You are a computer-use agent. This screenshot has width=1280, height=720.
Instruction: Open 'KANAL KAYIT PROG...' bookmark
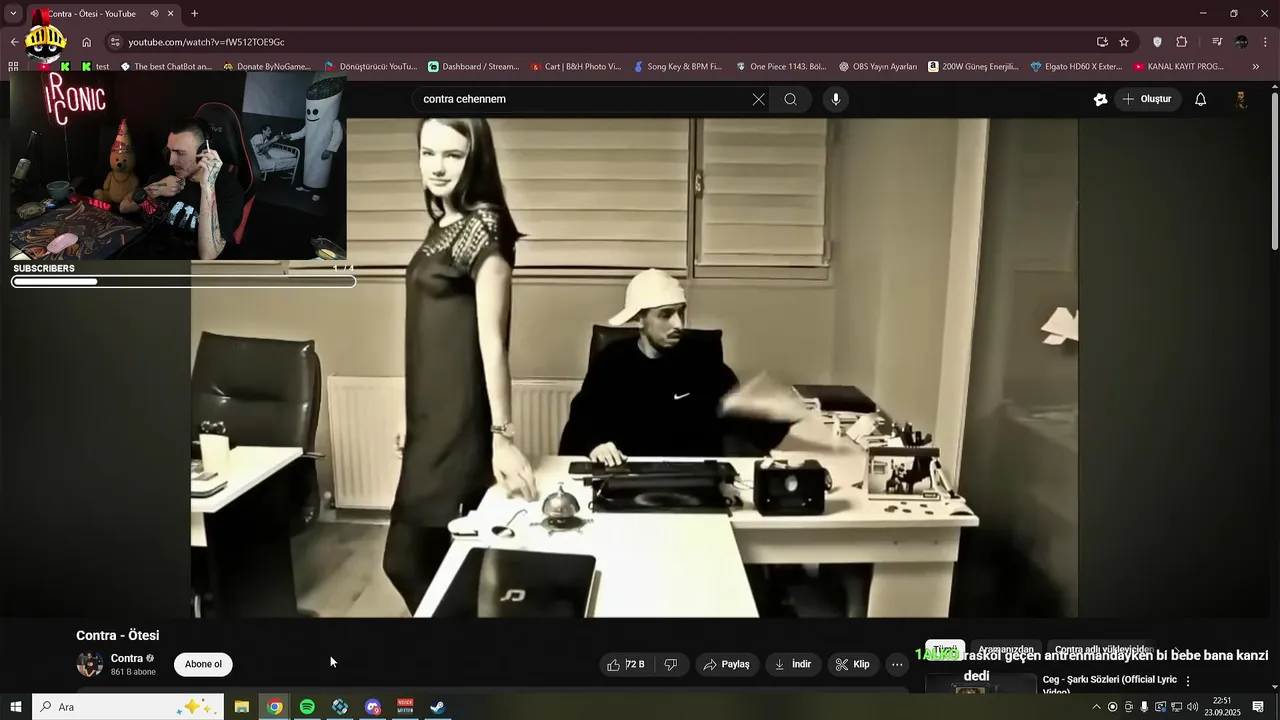pyautogui.click(x=1179, y=67)
